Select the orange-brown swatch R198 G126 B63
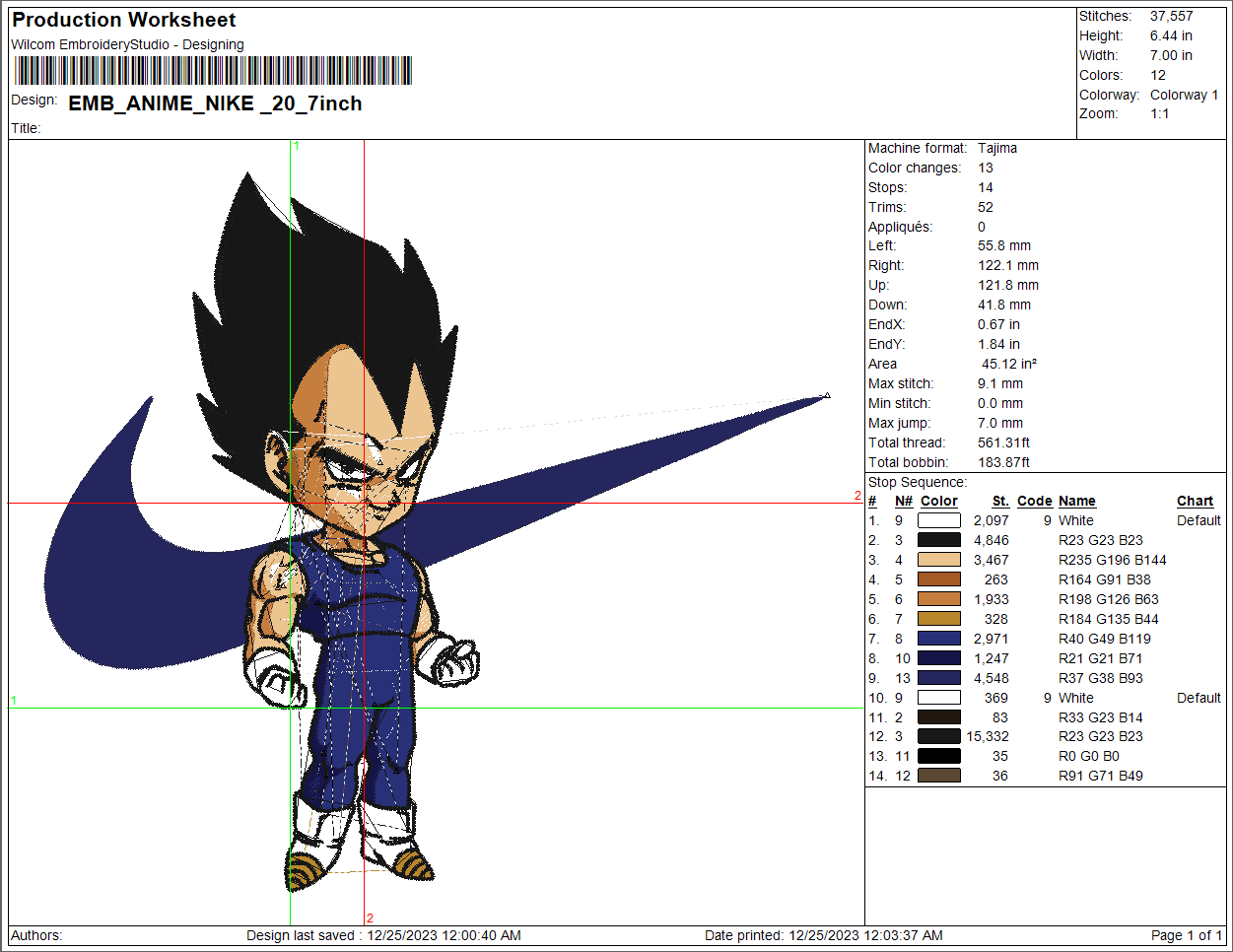This screenshot has width=1233, height=952. 938,599
